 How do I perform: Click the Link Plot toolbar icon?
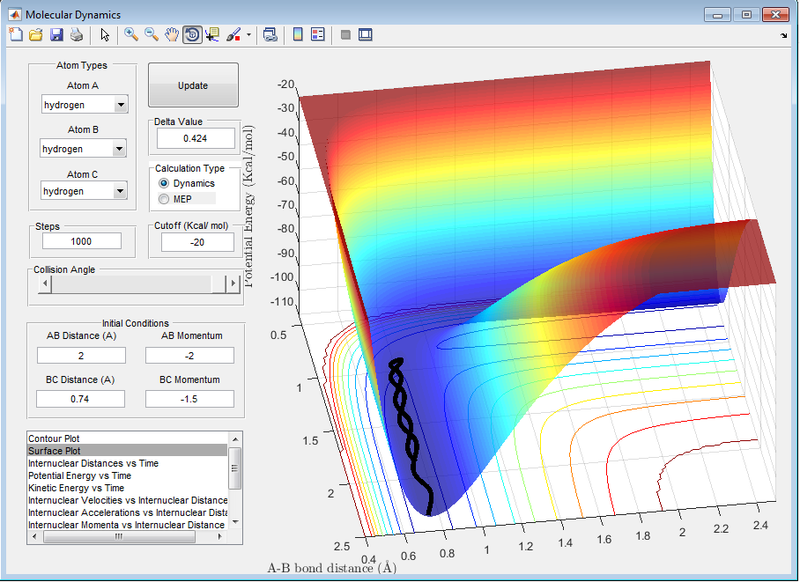coord(270,35)
